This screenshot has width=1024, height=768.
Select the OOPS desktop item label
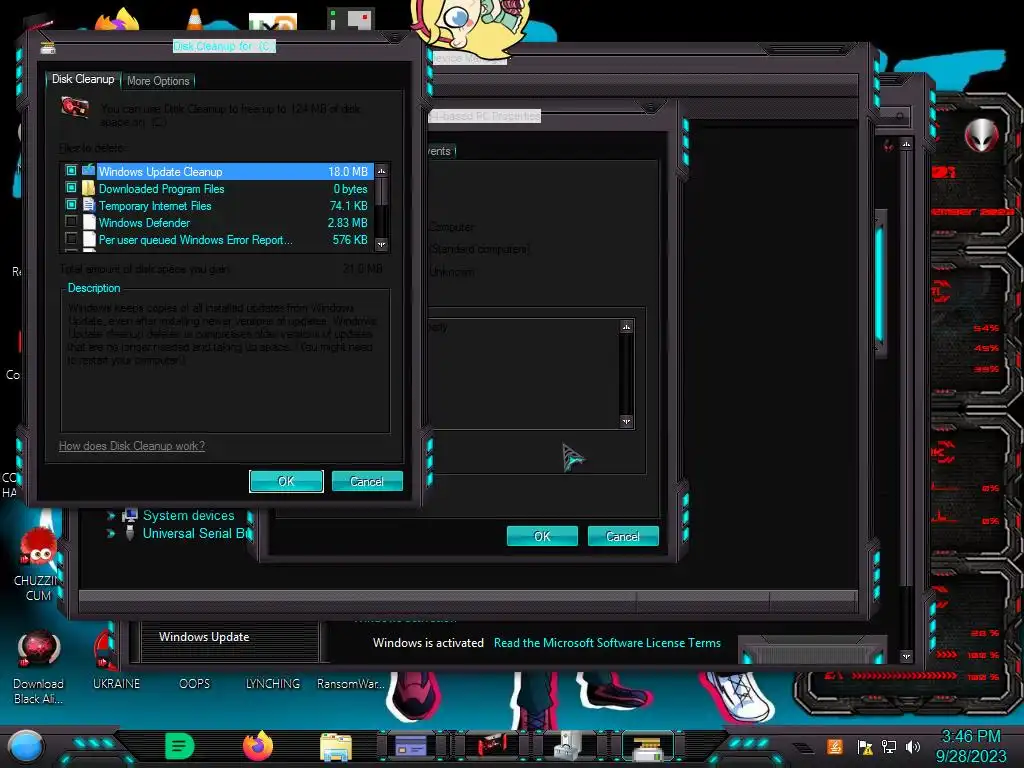pyautogui.click(x=195, y=684)
